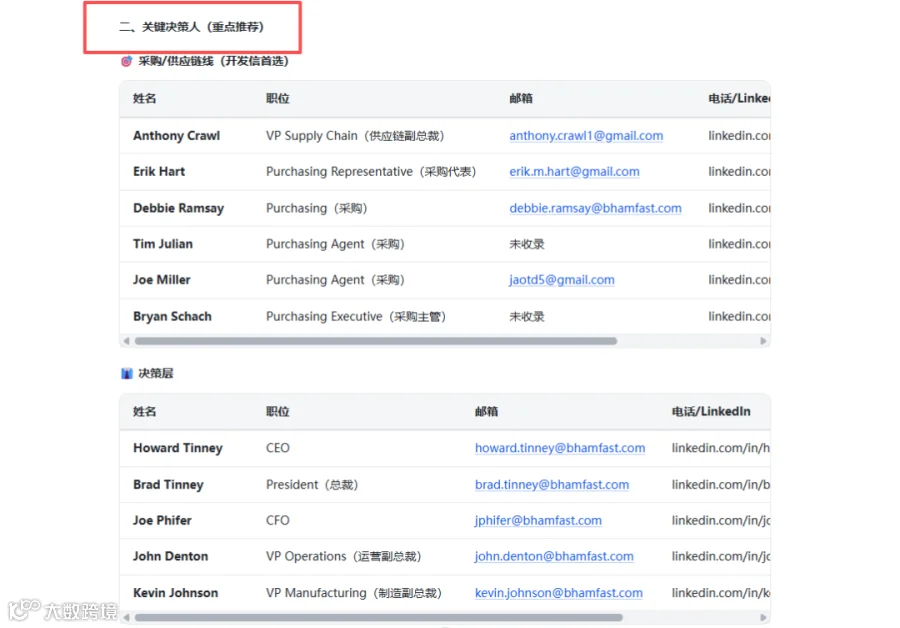Select the name Kevin Johnson
The height and width of the screenshot is (628, 900).
click(176, 592)
